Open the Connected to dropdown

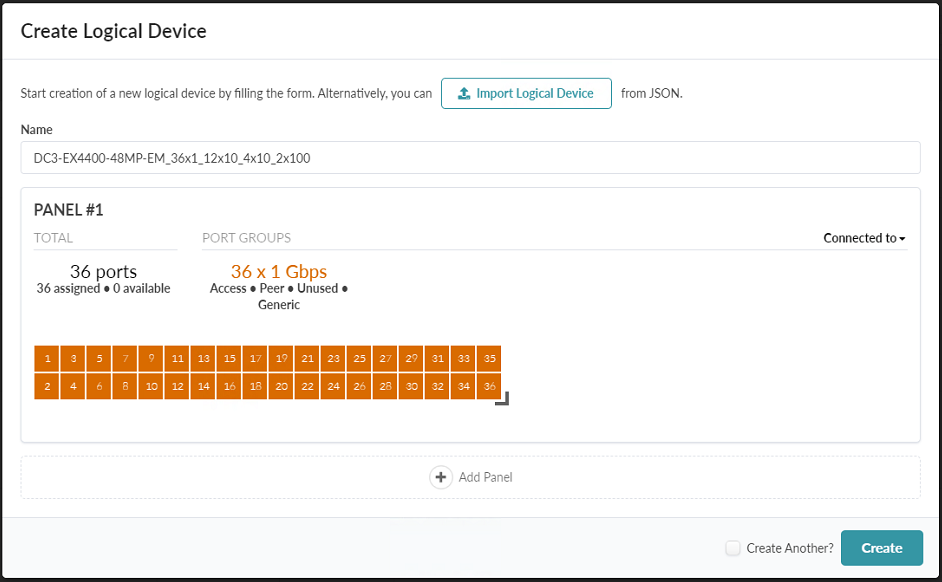(864, 238)
